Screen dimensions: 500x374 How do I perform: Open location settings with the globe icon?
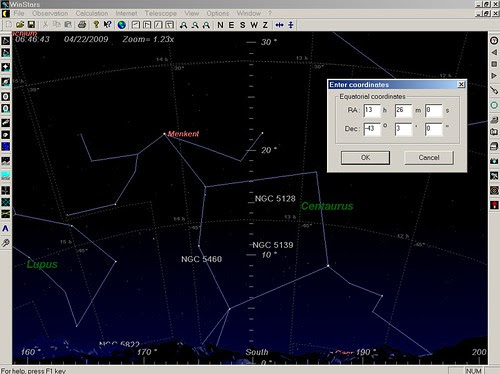122,25
